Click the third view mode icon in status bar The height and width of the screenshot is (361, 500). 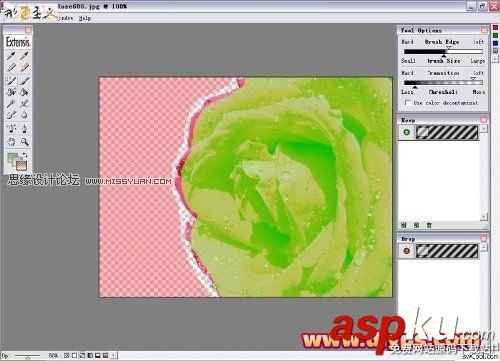coord(82,356)
